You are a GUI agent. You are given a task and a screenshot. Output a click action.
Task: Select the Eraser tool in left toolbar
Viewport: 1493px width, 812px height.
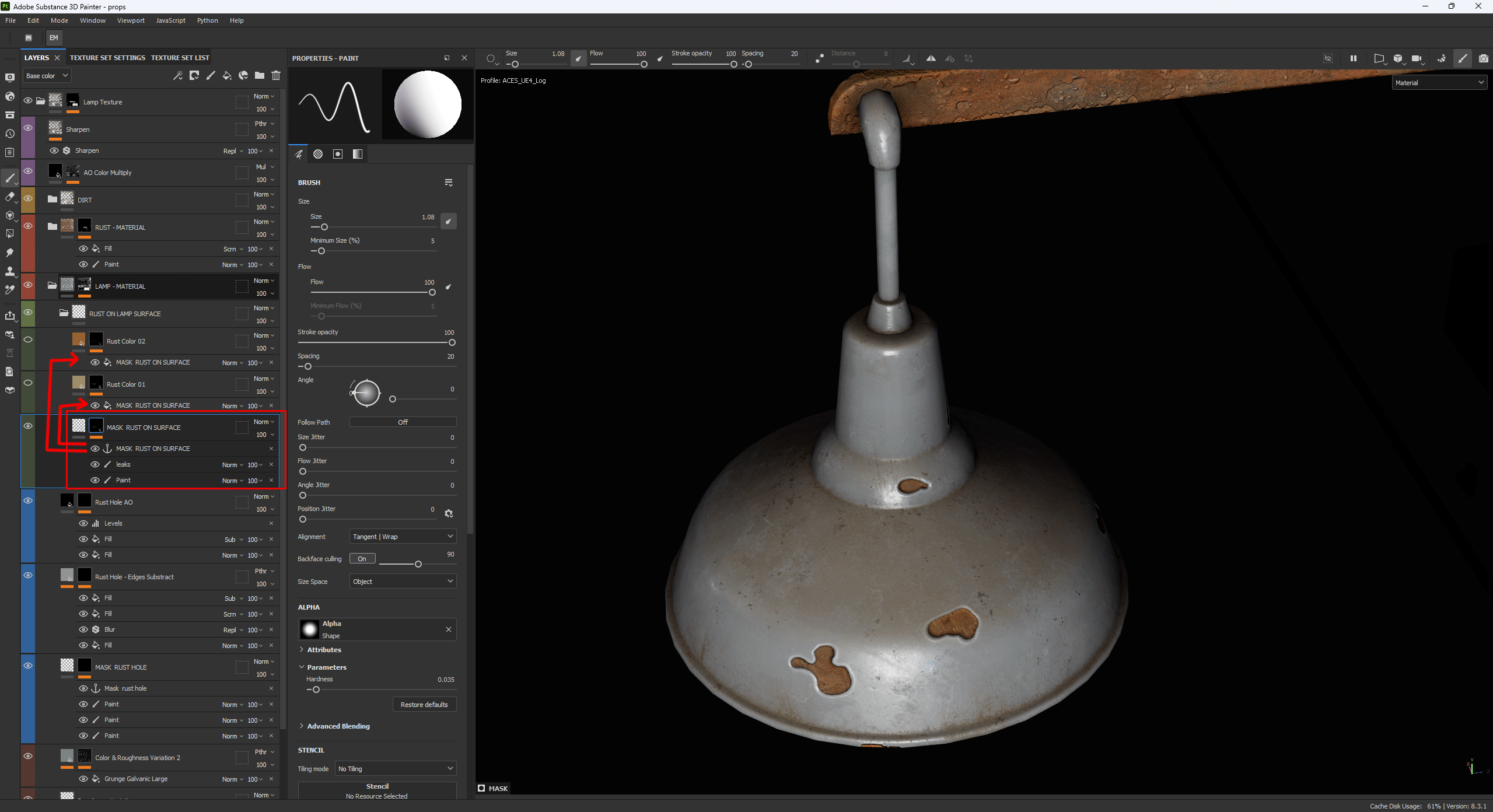pyautogui.click(x=9, y=197)
